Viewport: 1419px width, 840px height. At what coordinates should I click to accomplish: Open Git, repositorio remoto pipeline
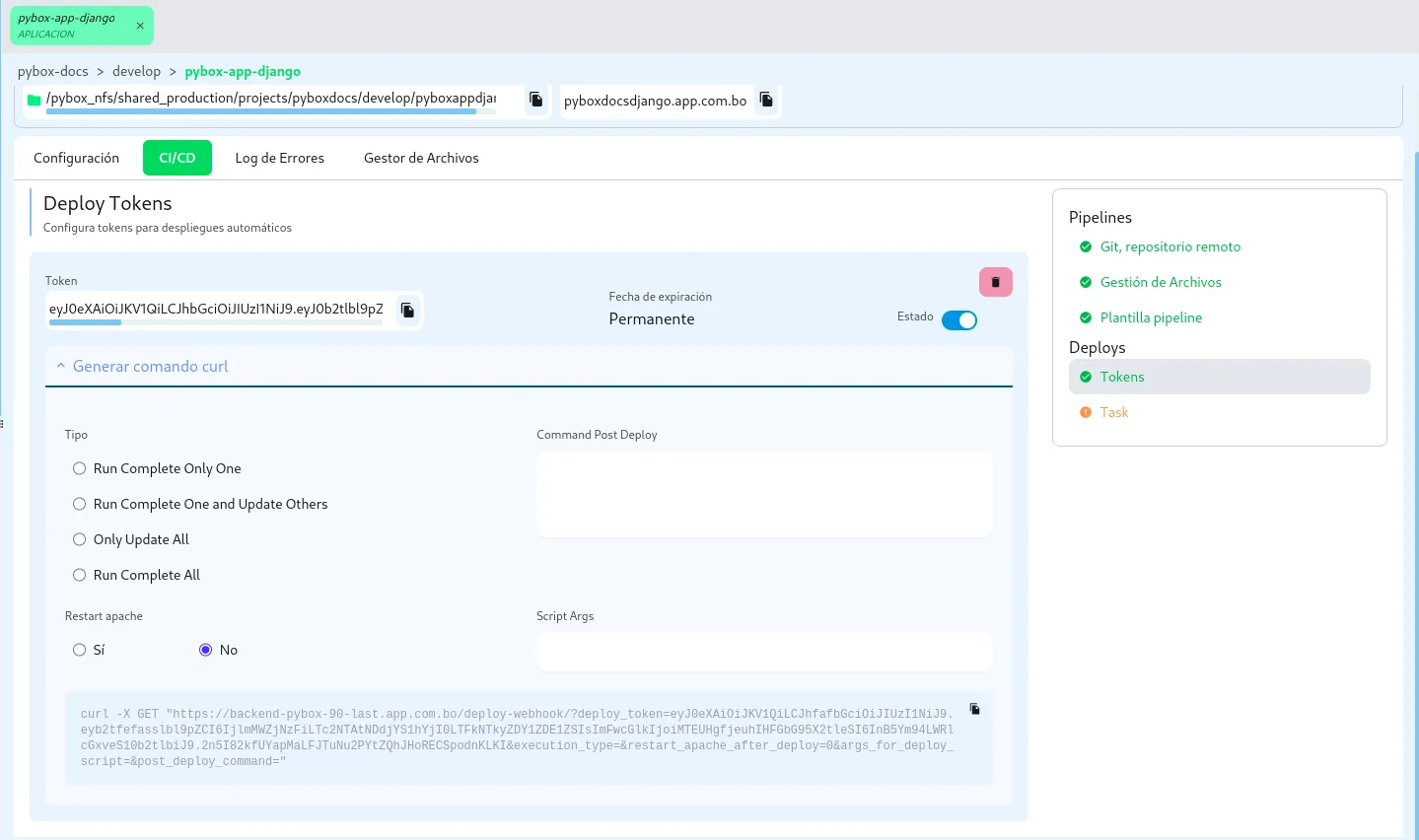(x=1171, y=246)
